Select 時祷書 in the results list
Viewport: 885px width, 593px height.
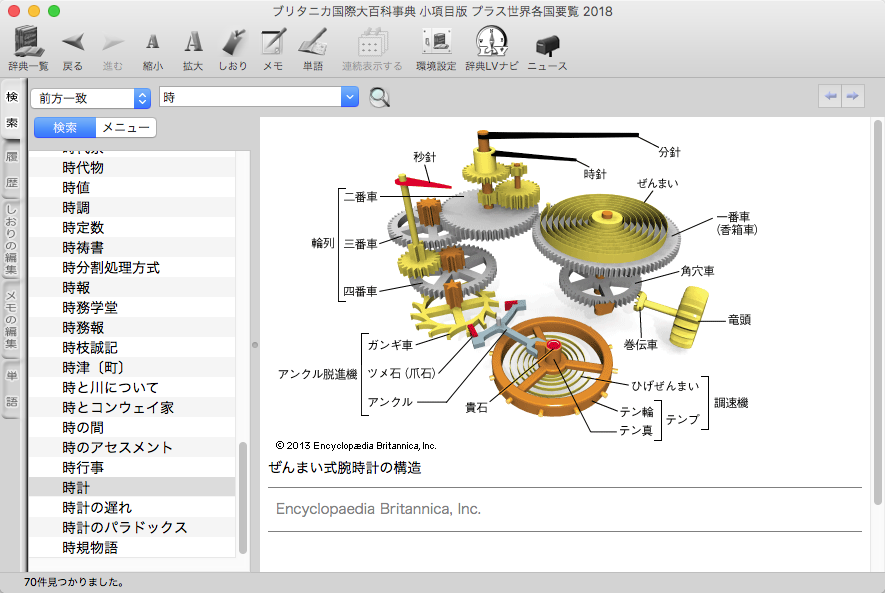pyautogui.click(x=132, y=248)
